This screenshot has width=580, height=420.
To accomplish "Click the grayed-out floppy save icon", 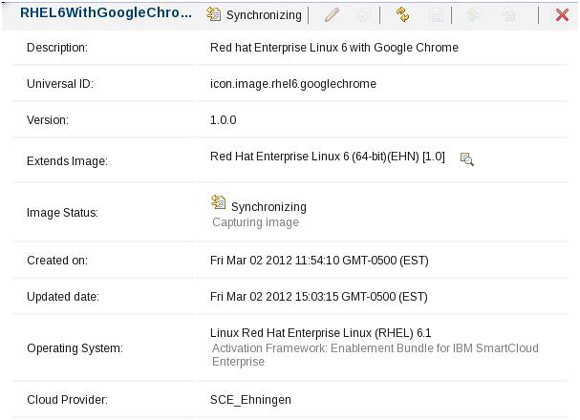I will coord(435,15).
